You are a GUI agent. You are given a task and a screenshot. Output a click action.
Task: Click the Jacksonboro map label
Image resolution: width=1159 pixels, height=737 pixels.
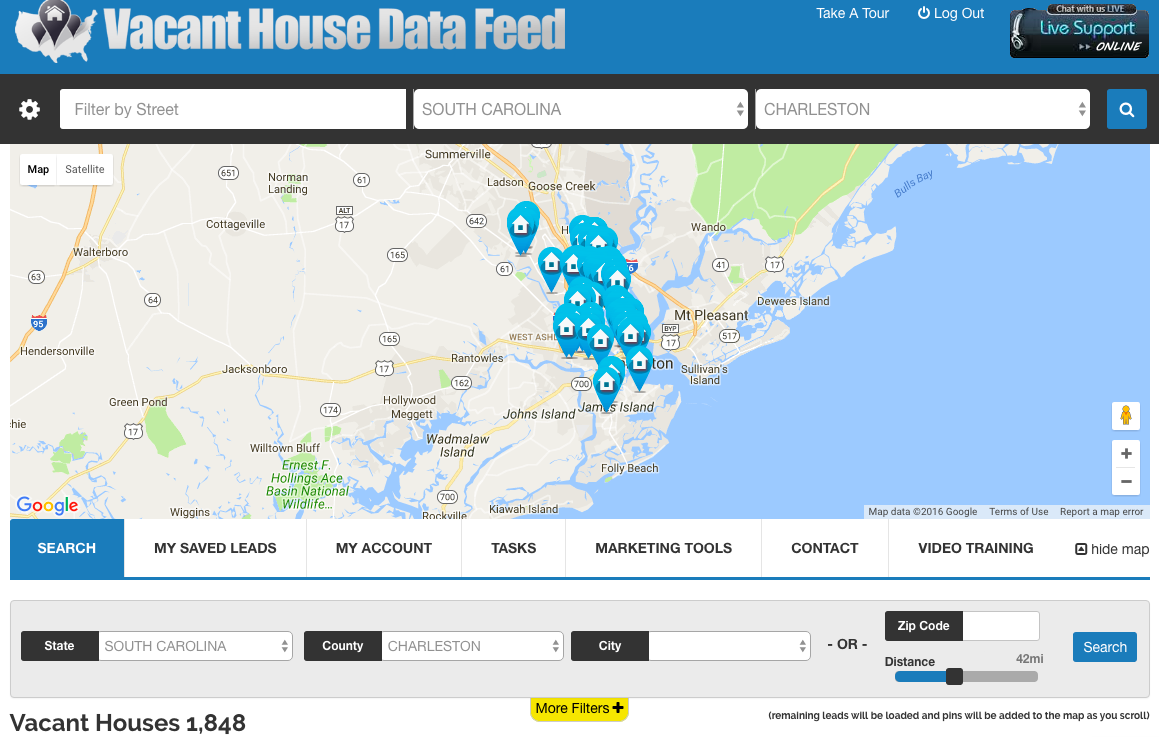[x=255, y=369]
